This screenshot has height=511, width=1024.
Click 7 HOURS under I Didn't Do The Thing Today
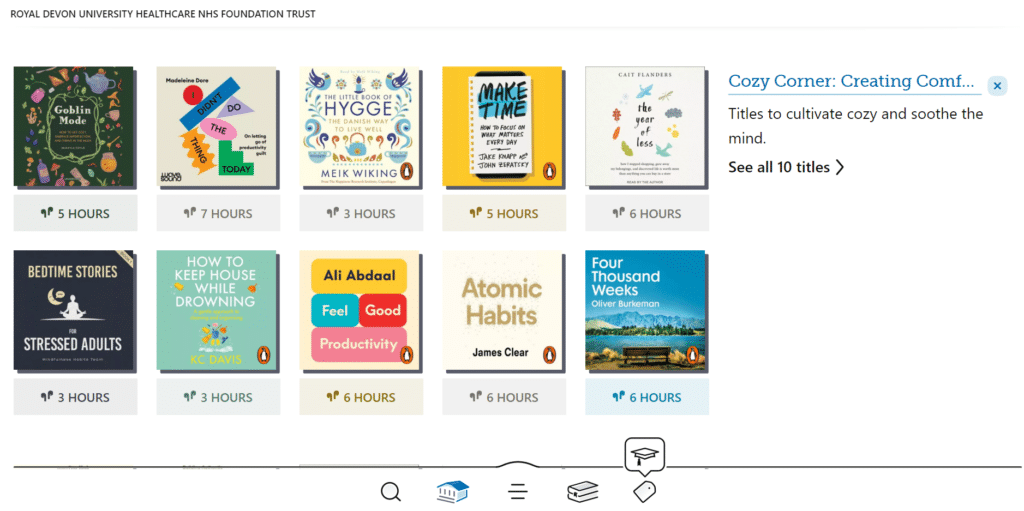coord(218,213)
